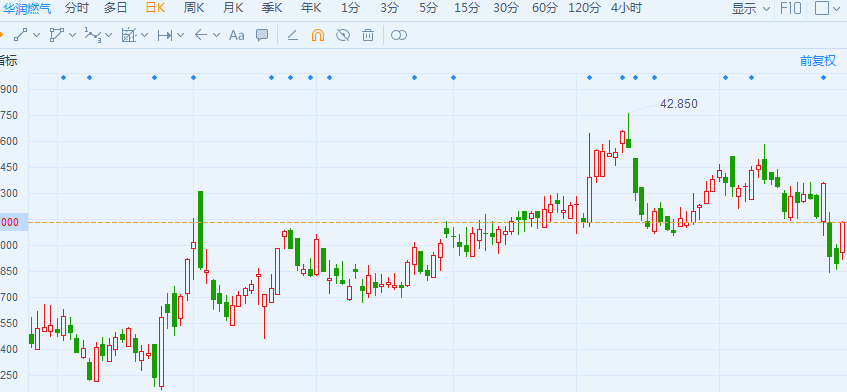Toggle 前复权 price adjustment mode
This screenshot has height=392, width=847.
[x=818, y=60]
